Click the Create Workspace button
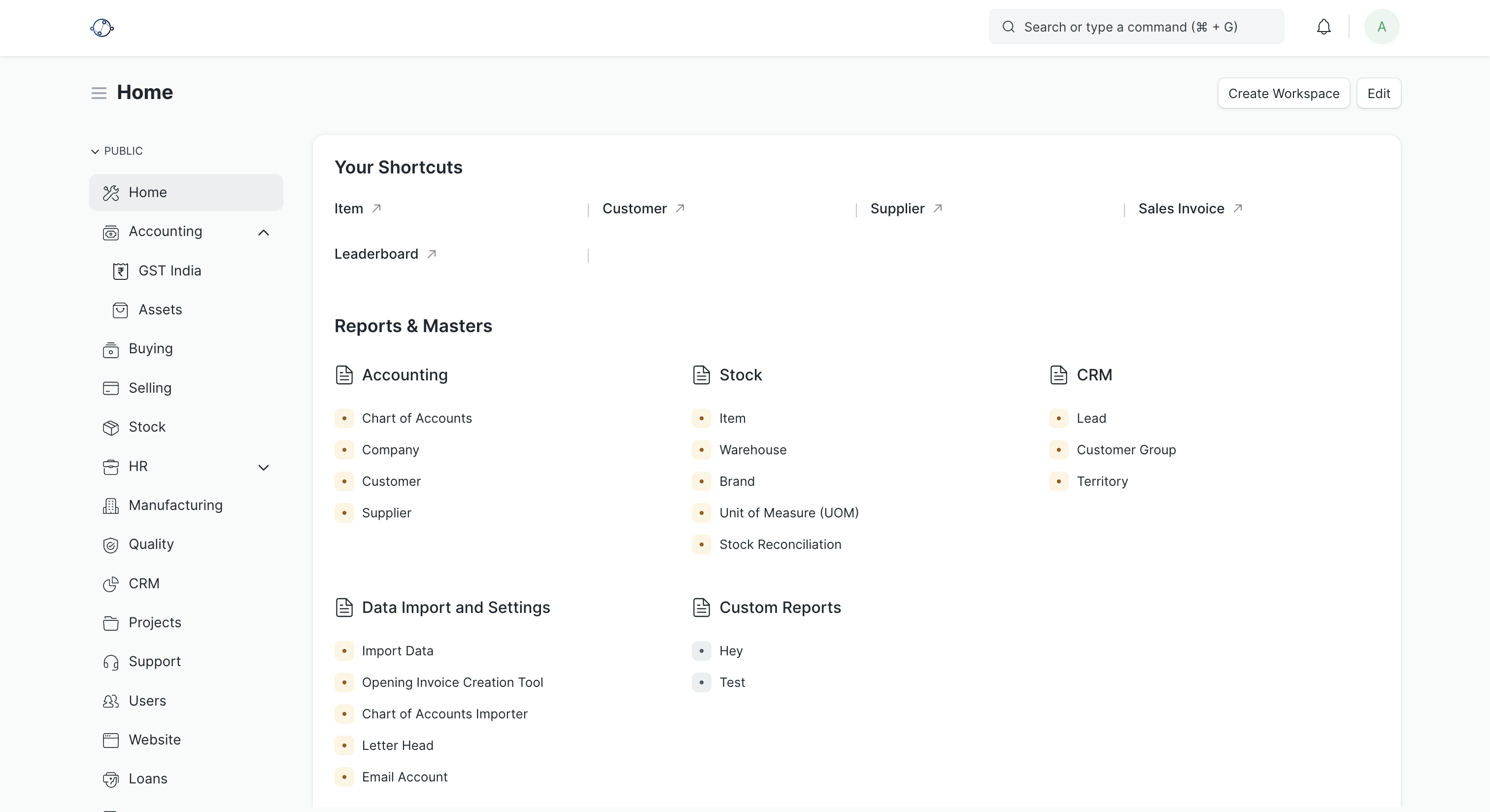Screen dimensions: 1490x812 [1283, 93]
